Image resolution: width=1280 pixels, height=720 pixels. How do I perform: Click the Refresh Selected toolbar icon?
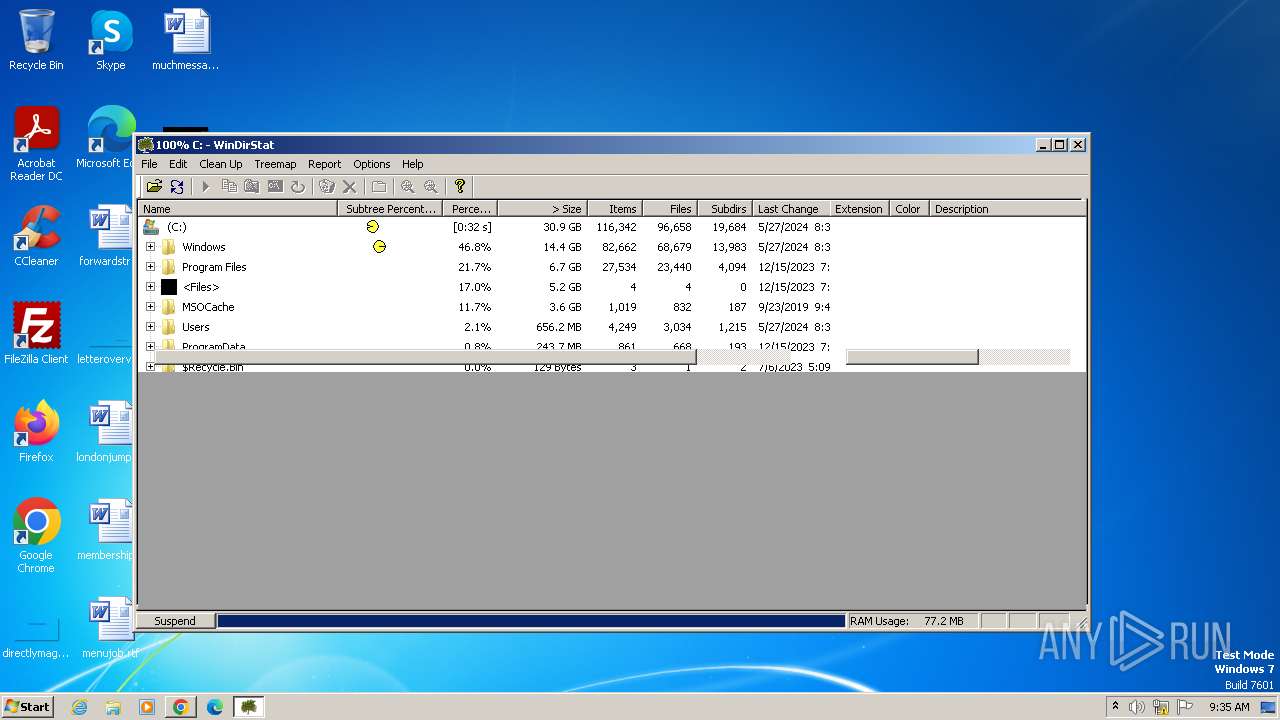(298, 186)
